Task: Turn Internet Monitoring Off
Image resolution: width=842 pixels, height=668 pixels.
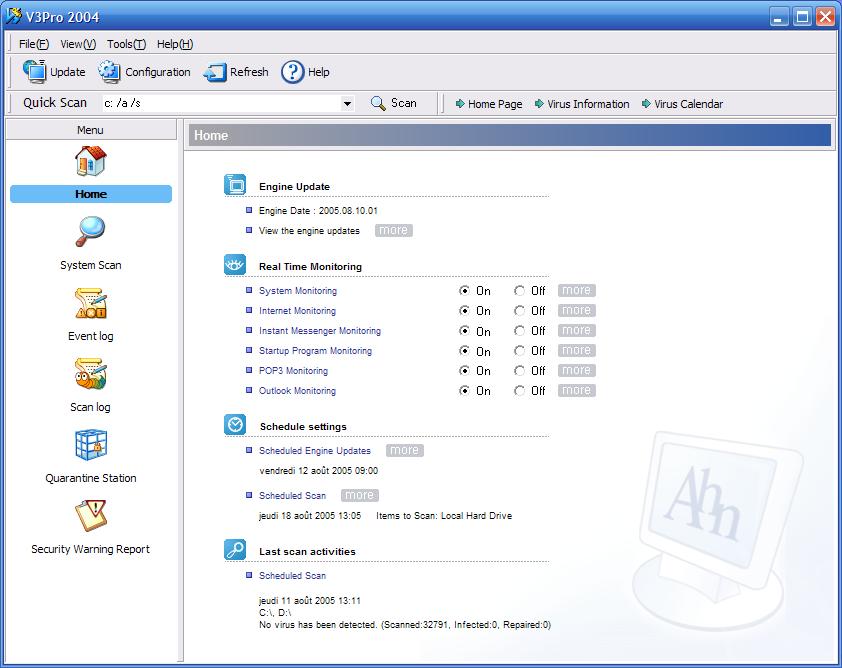Action: [519, 310]
